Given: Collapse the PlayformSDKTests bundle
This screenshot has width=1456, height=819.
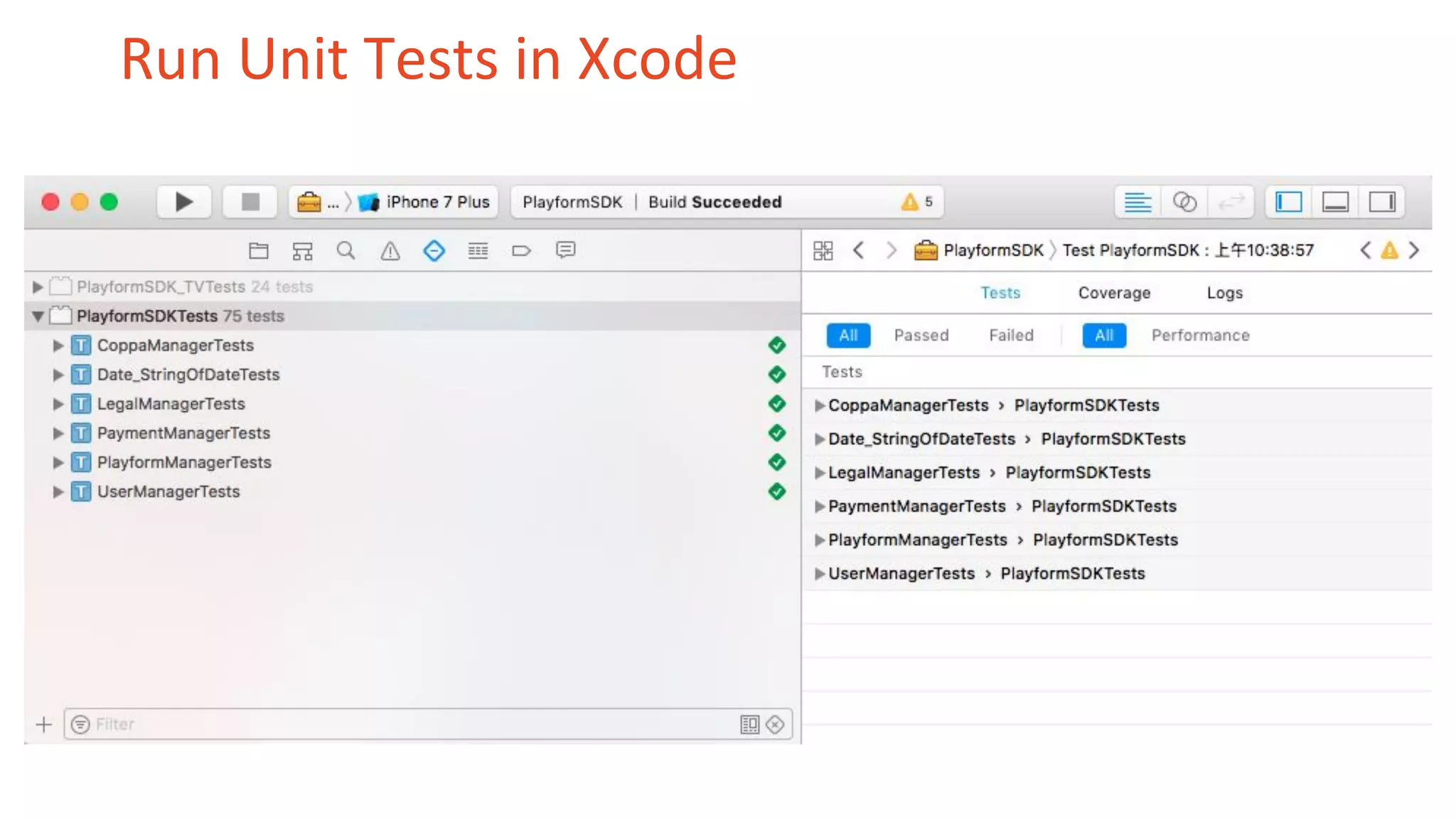Looking at the screenshot, I should click(37, 316).
